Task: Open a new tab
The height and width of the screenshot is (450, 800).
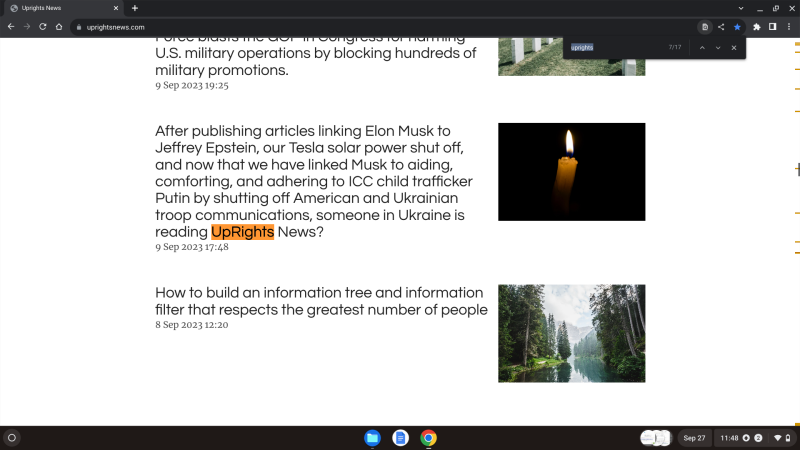Action: tap(135, 8)
